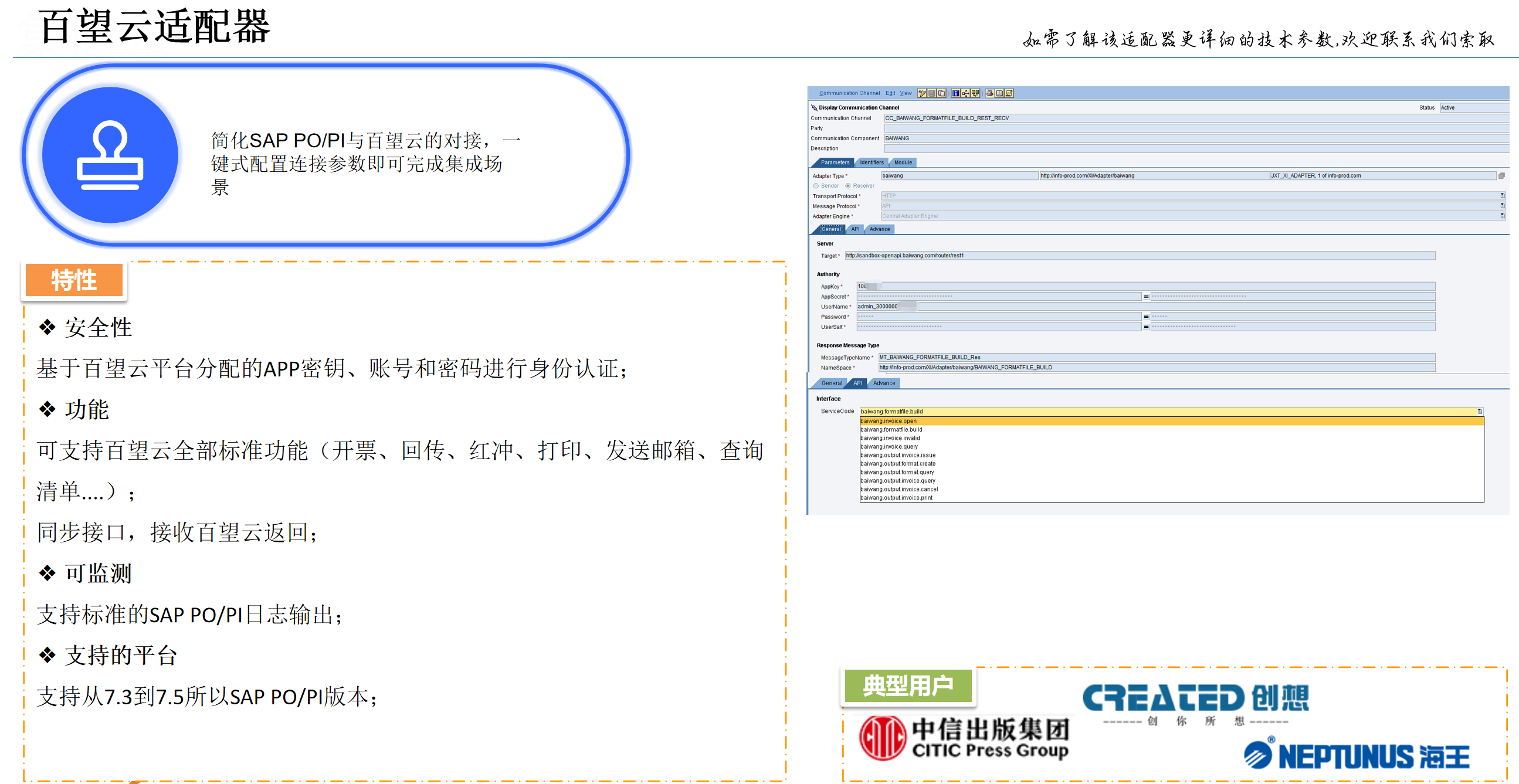This screenshot has width=1519, height=784.
Task: Click the value-help icon beside Adapter Type
Action: point(1501,176)
